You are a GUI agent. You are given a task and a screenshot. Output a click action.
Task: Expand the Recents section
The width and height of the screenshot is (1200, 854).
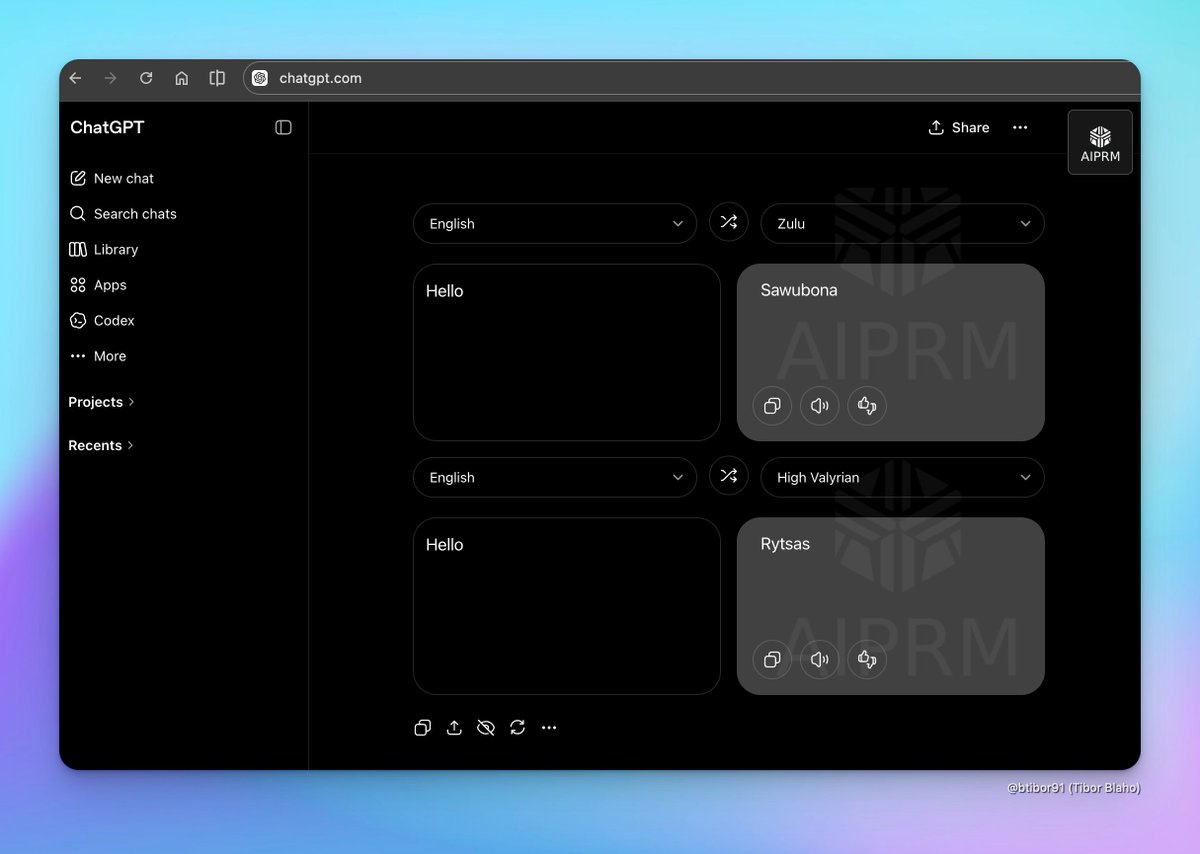point(101,446)
